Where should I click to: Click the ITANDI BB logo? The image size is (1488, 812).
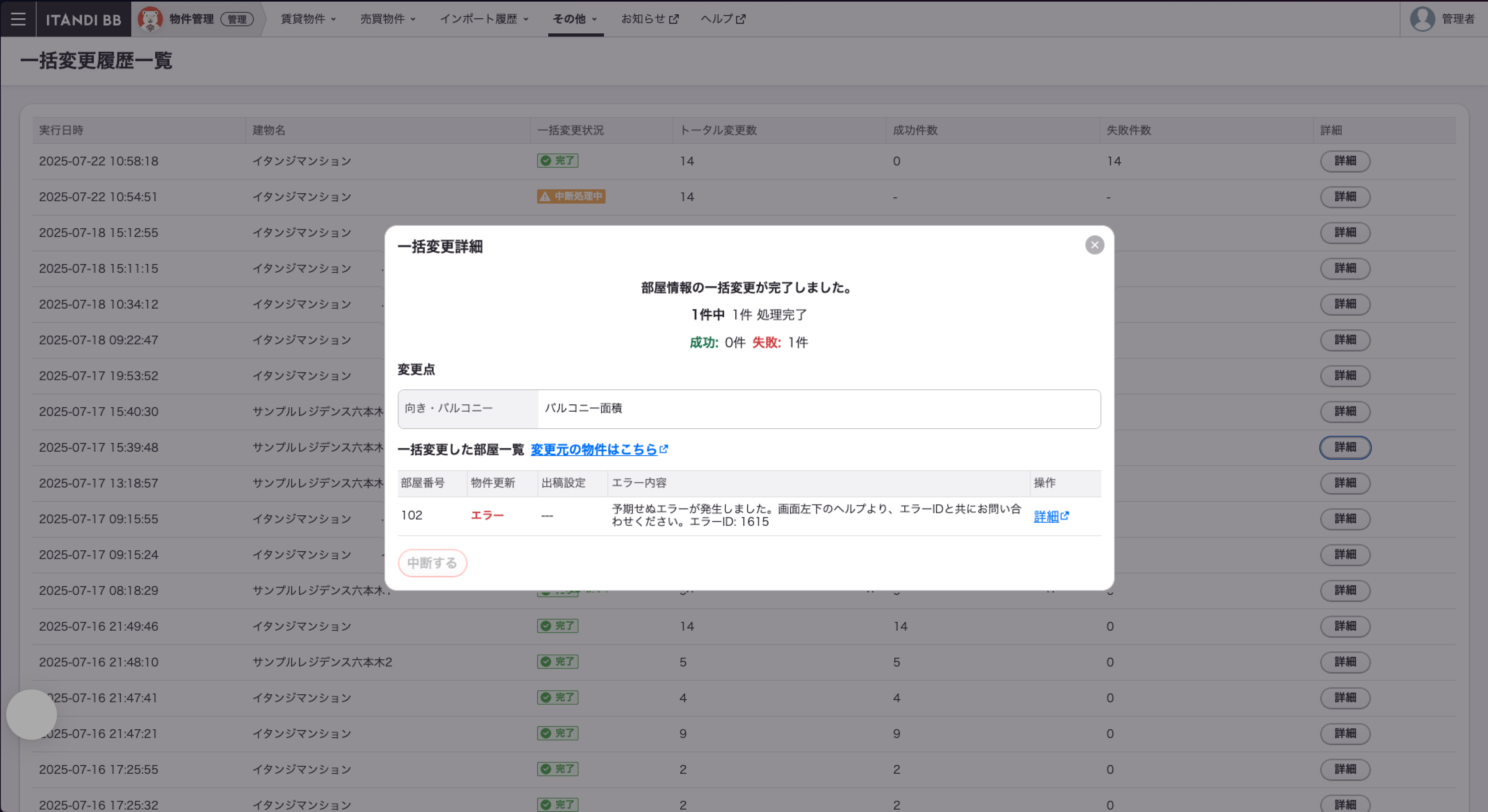coord(84,19)
